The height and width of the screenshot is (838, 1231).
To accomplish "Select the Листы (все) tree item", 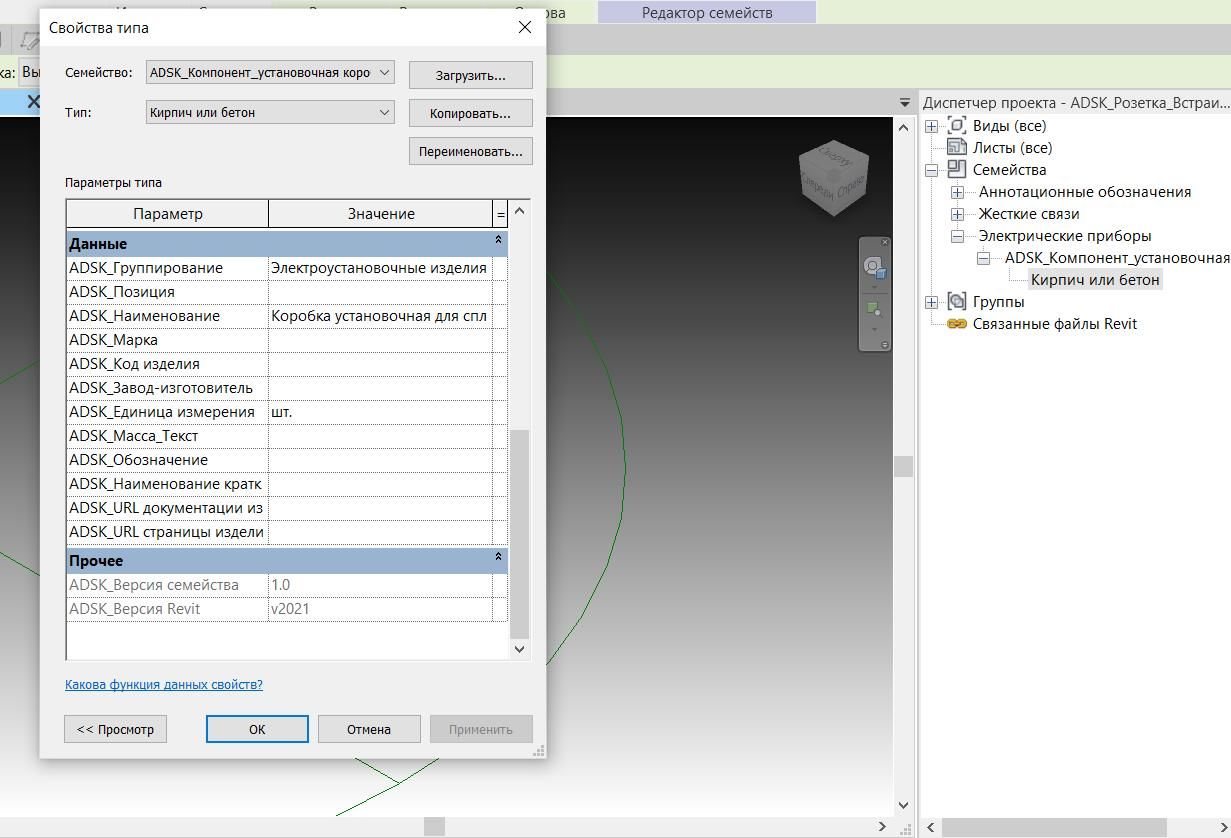I will 1012,148.
